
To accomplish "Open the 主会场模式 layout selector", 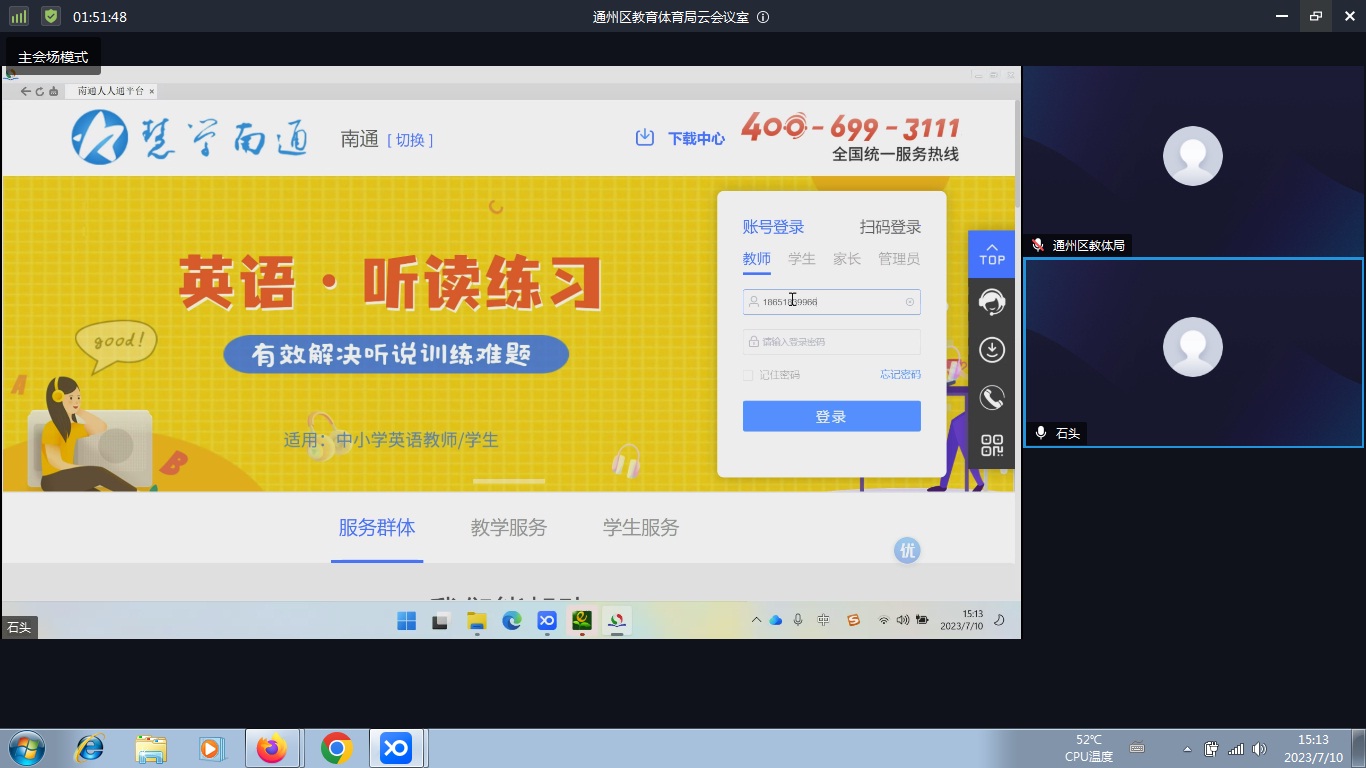I will point(53,57).
